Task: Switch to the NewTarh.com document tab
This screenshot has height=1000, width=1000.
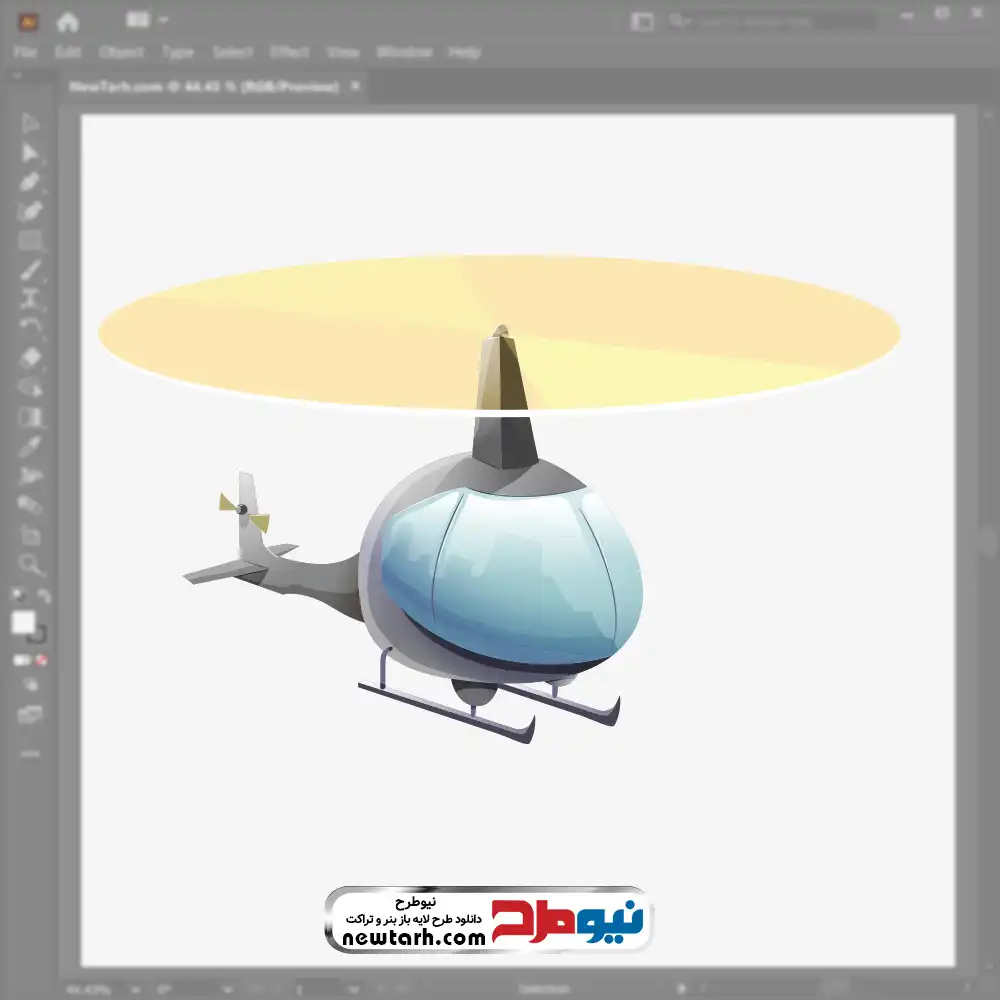Action: point(203,86)
